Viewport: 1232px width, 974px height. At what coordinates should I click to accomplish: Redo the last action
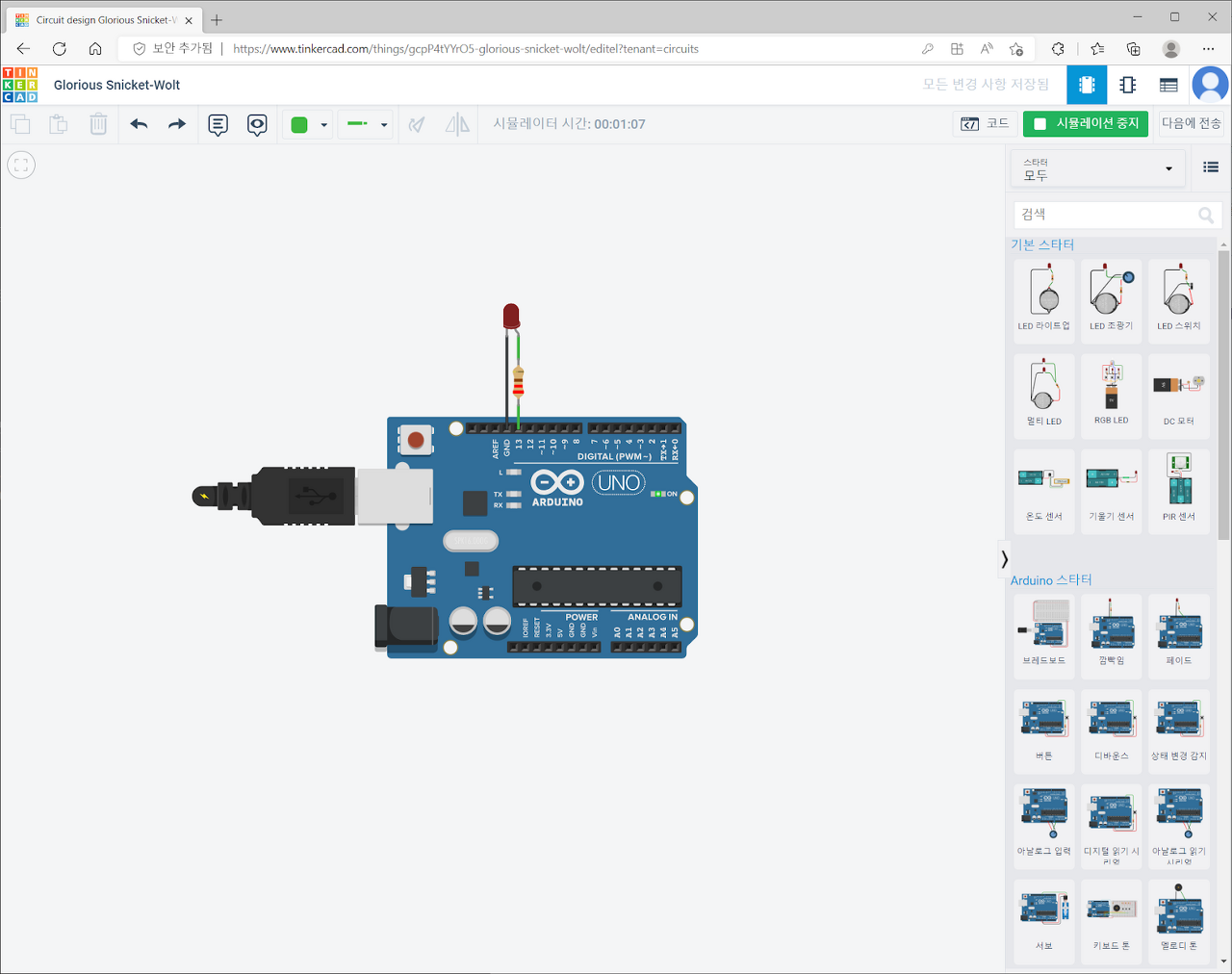[177, 124]
